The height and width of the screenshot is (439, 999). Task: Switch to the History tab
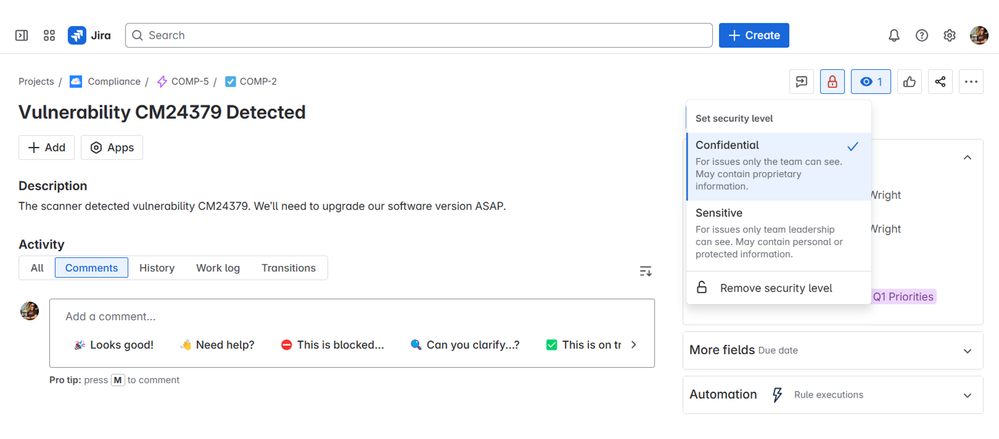[157, 268]
